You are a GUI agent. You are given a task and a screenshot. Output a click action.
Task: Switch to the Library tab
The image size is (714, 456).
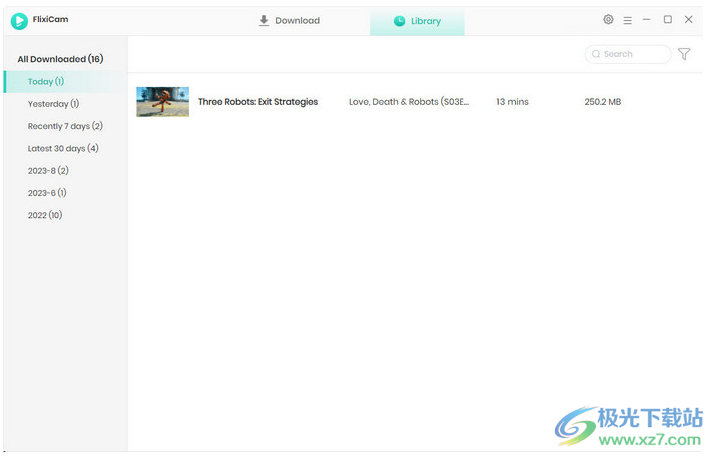[x=417, y=20]
